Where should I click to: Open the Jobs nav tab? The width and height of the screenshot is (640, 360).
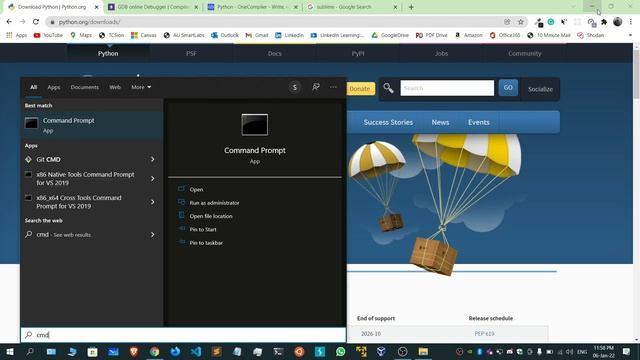click(x=441, y=53)
